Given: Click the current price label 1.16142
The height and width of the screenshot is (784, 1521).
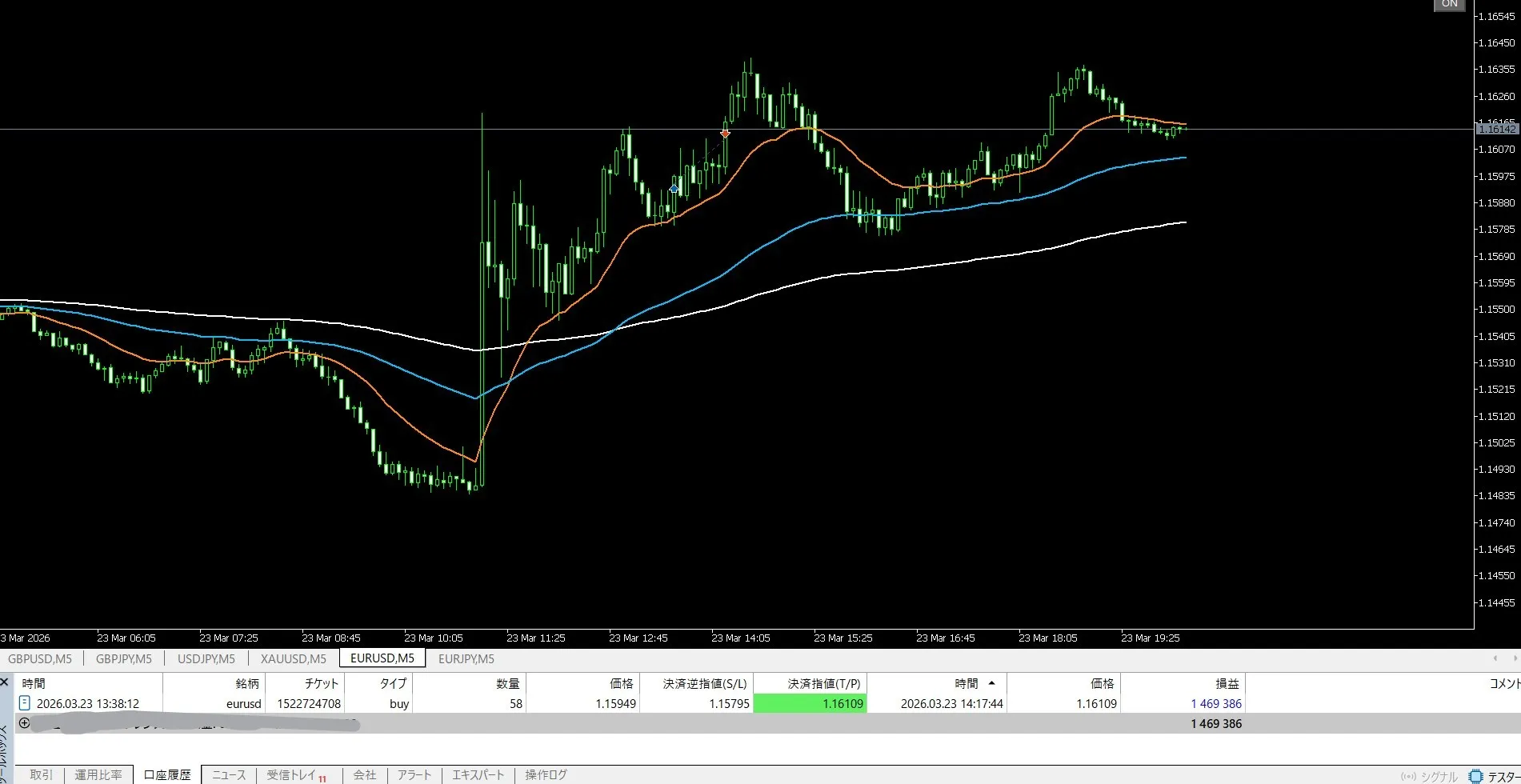Looking at the screenshot, I should [1495, 129].
